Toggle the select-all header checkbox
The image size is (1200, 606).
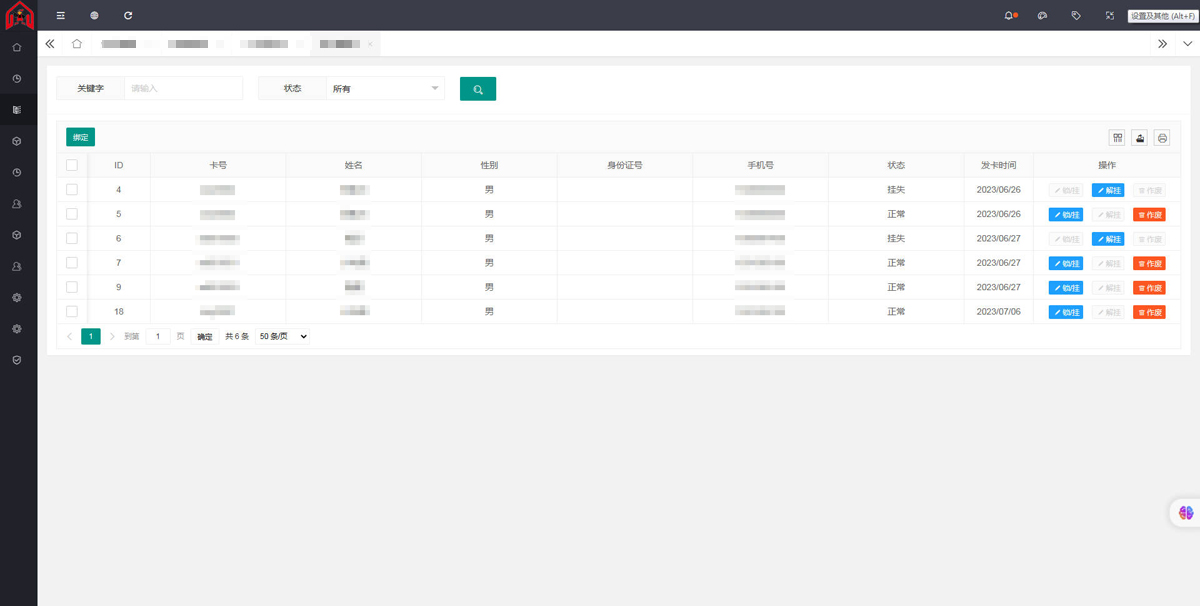coord(72,165)
